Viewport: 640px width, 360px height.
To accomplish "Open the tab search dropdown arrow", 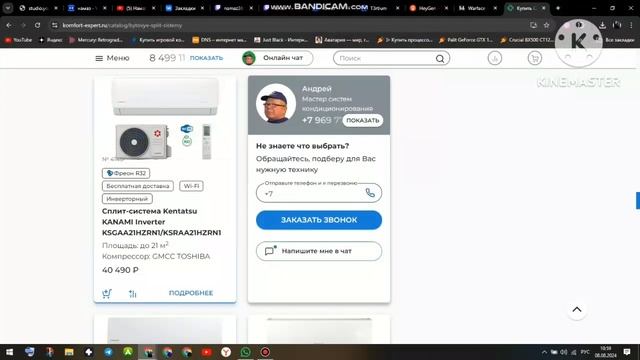I will [8, 8].
